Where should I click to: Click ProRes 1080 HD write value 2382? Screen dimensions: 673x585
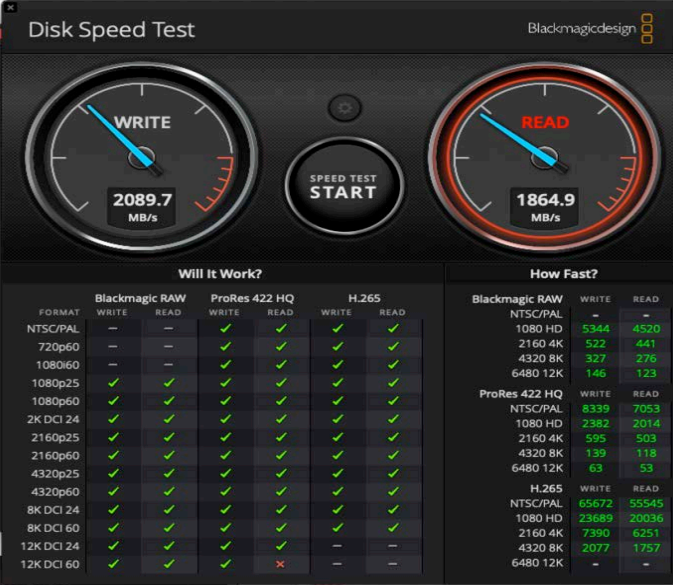click(x=596, y=424)
